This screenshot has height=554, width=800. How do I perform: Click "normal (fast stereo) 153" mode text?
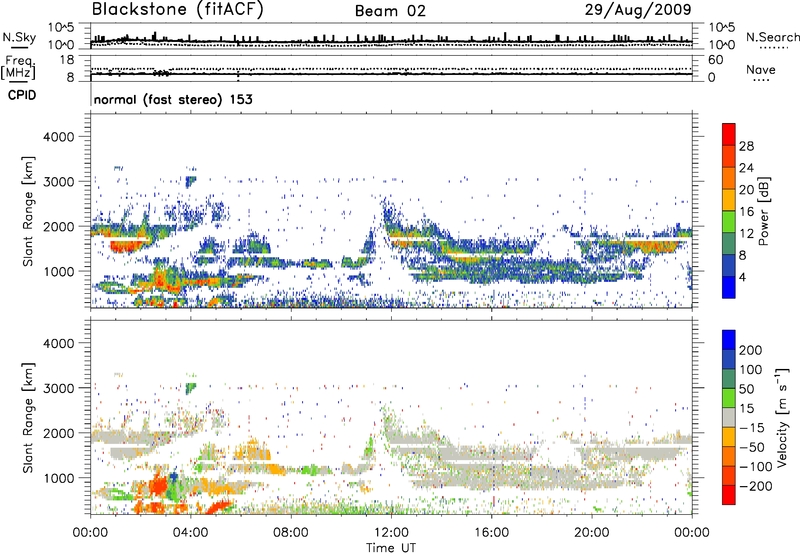pyautogui.click(x=173, y=99)
